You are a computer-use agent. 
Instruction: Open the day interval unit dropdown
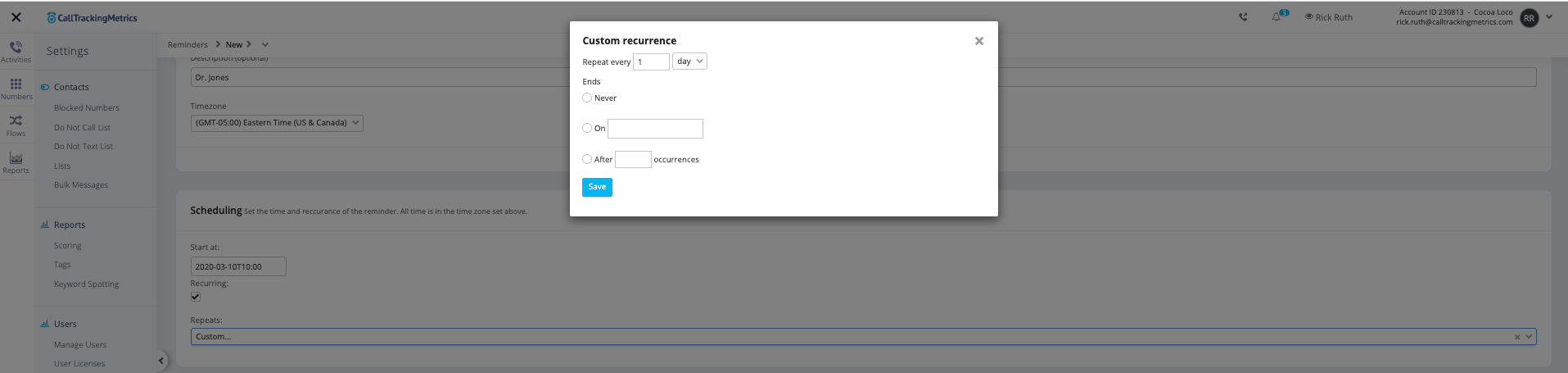689,61
